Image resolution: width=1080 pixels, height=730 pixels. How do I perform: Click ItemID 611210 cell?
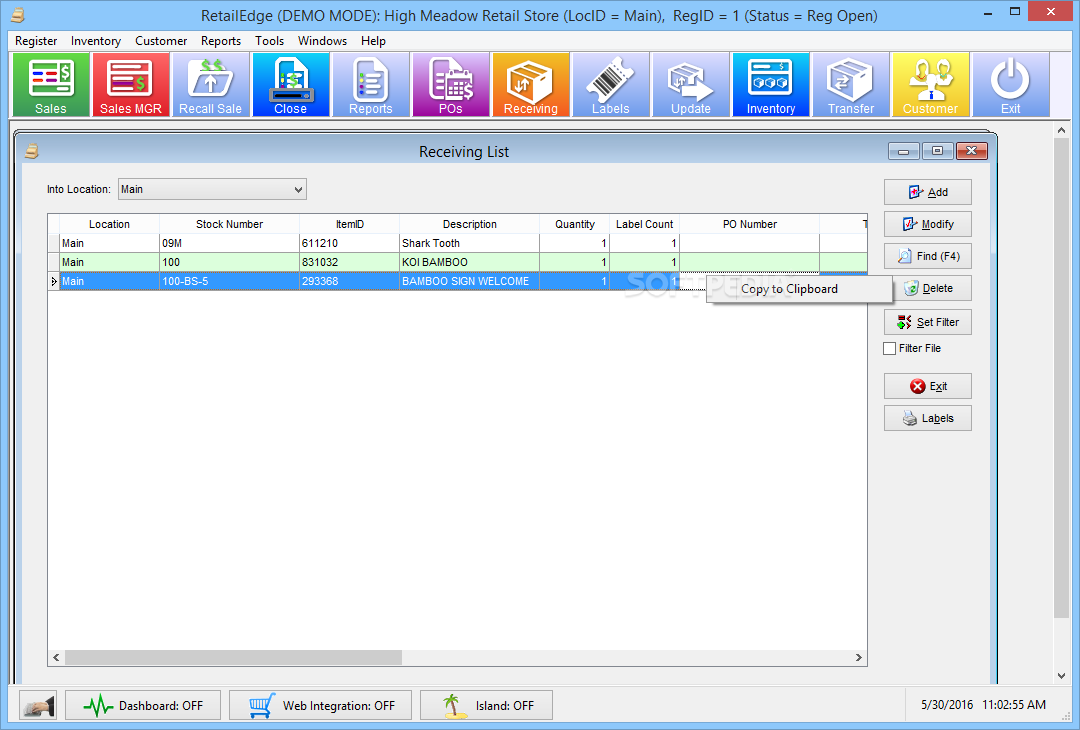point(349,243)
